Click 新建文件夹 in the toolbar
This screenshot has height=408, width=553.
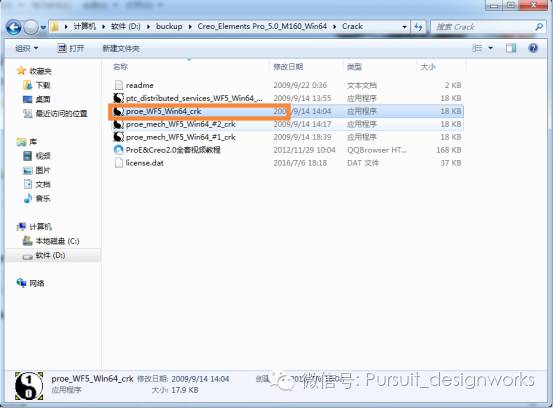tap(121, 48)
